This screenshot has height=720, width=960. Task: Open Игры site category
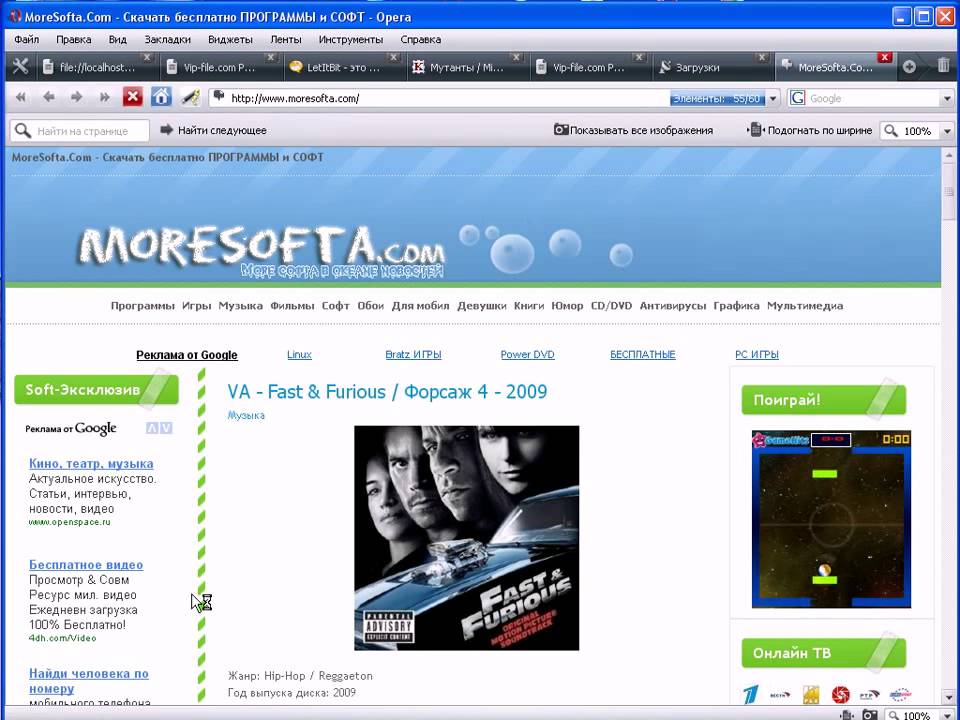pyautogui.click(x=197, y=306)
